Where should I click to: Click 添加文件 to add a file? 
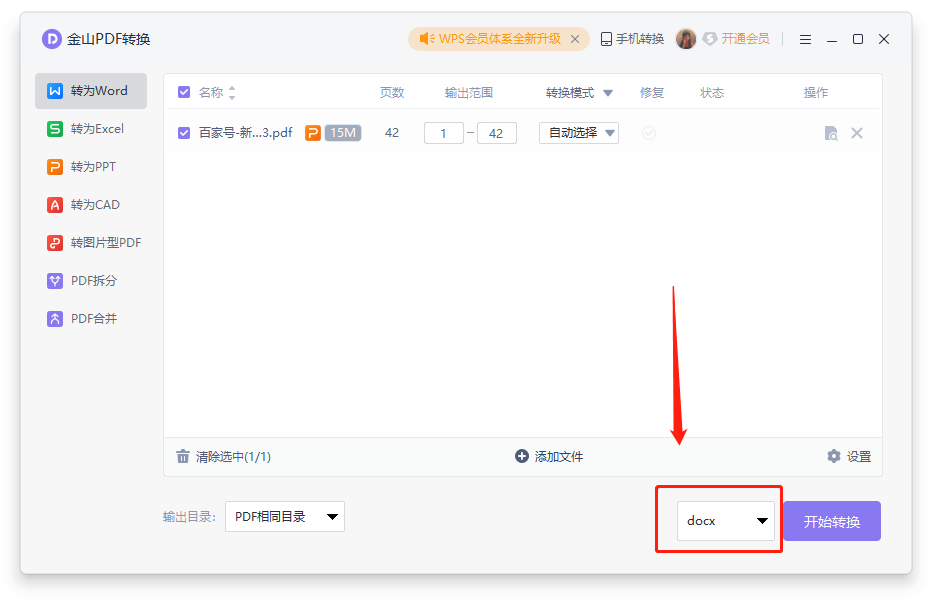549,456
